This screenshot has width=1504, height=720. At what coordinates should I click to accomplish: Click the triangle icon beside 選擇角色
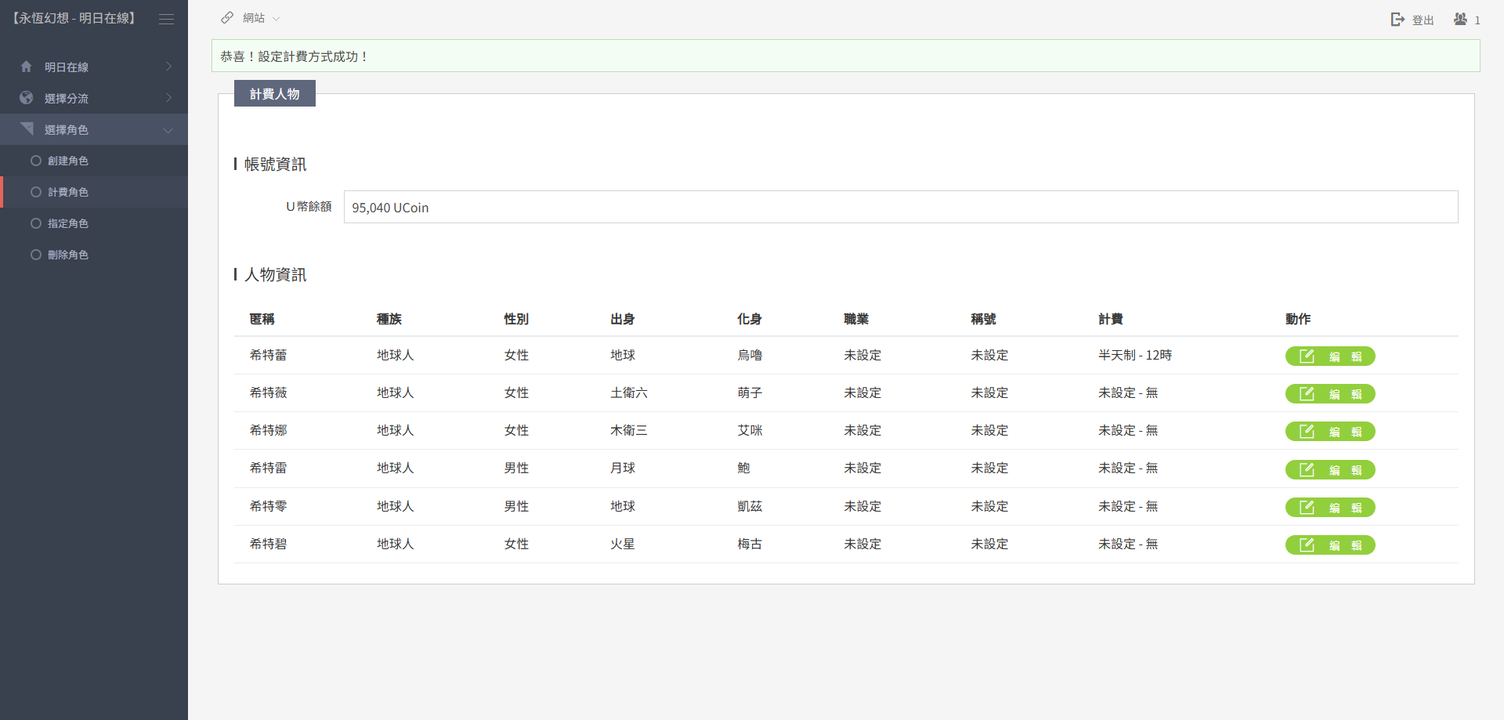[26, 129]
